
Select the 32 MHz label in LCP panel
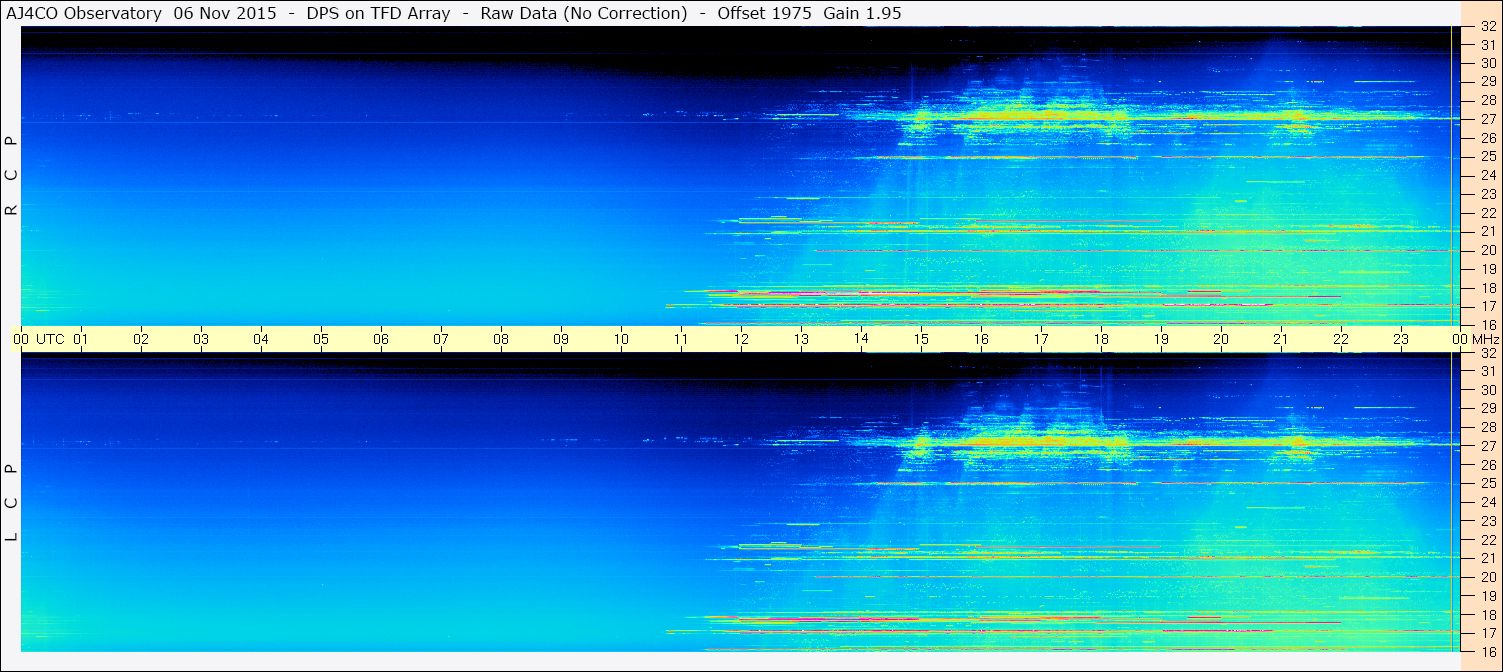(x=1488, y=353)
